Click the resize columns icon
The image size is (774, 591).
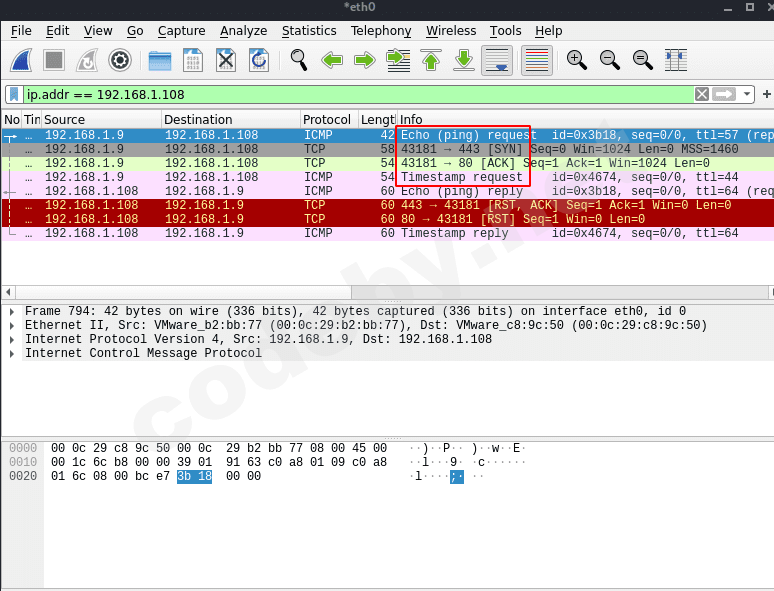coord(676,60)
